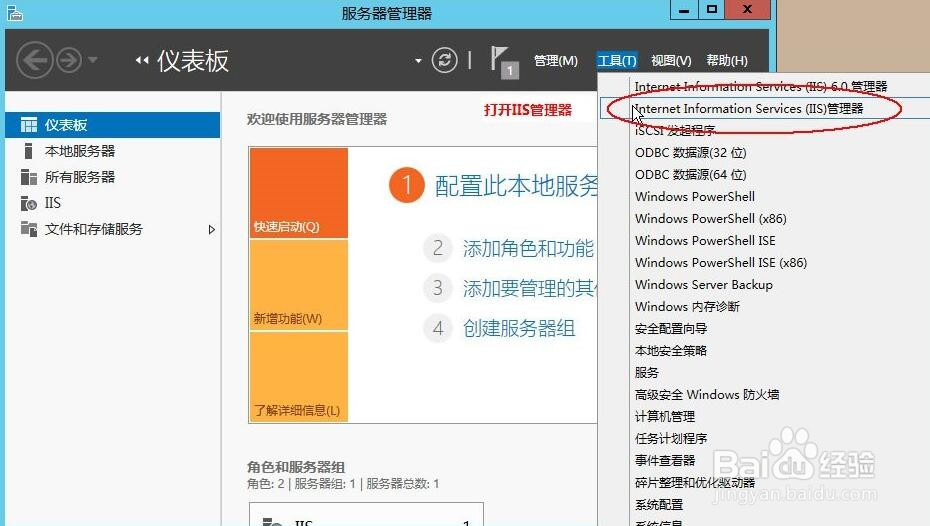Click 添加要管理的其他服务器 link
The image size is (930, 526).
pyautogui.click(x=530, y=288)
